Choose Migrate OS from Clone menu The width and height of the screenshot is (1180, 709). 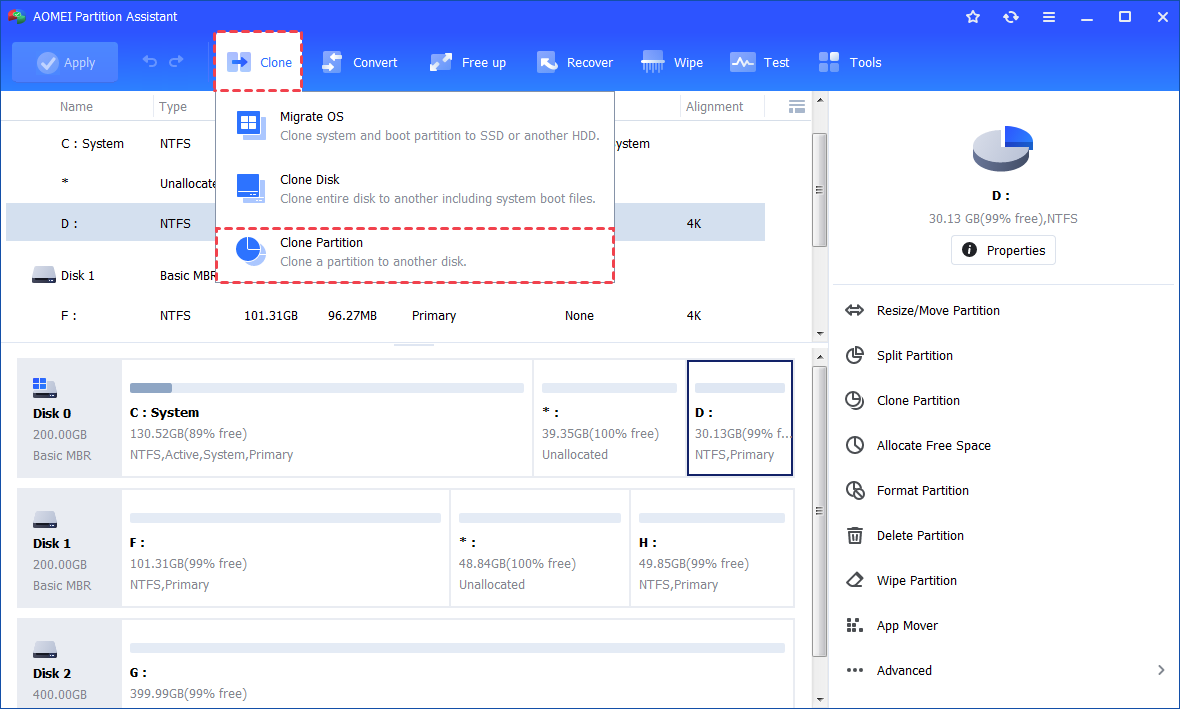pos(415,126)
